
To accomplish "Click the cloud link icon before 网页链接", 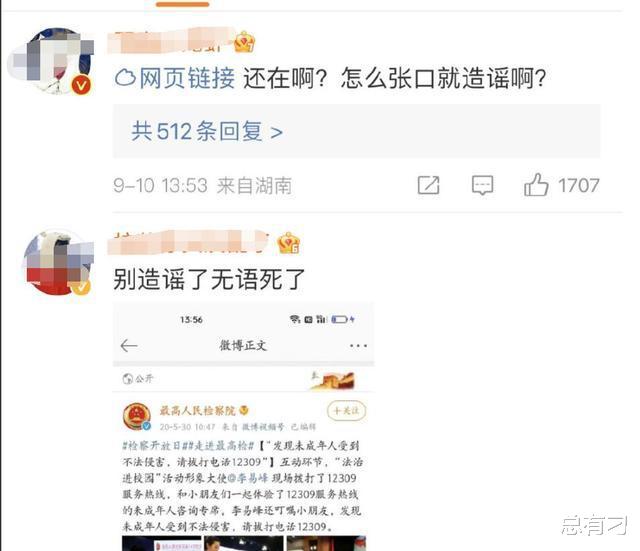I will 125,78.
